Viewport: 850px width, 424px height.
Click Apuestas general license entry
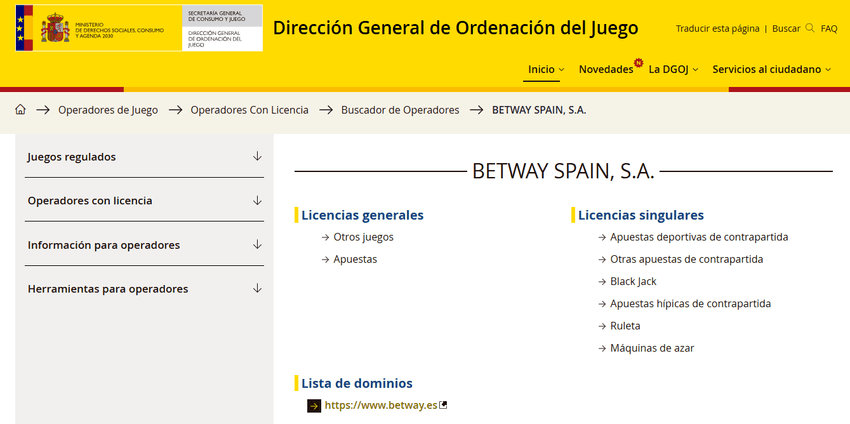tap(355, 259)
